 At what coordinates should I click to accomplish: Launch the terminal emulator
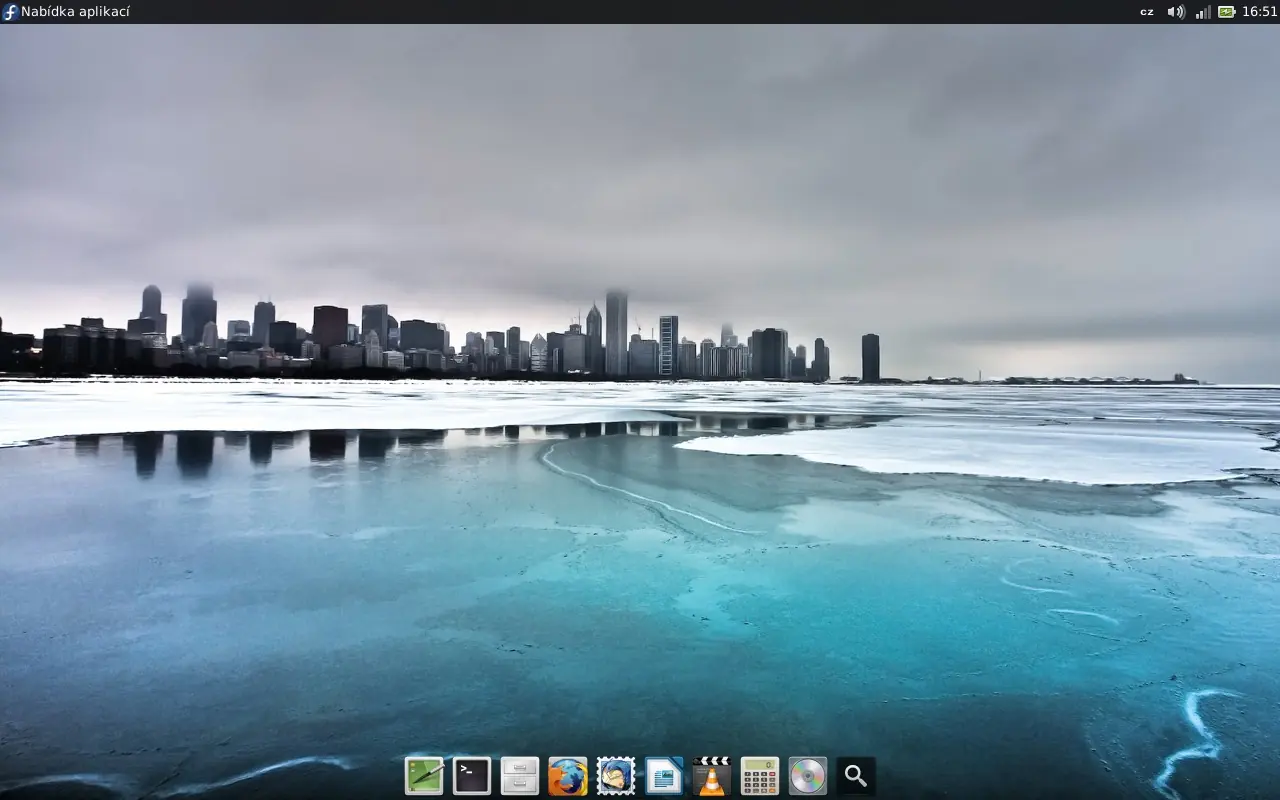click(x=471, y=775)
